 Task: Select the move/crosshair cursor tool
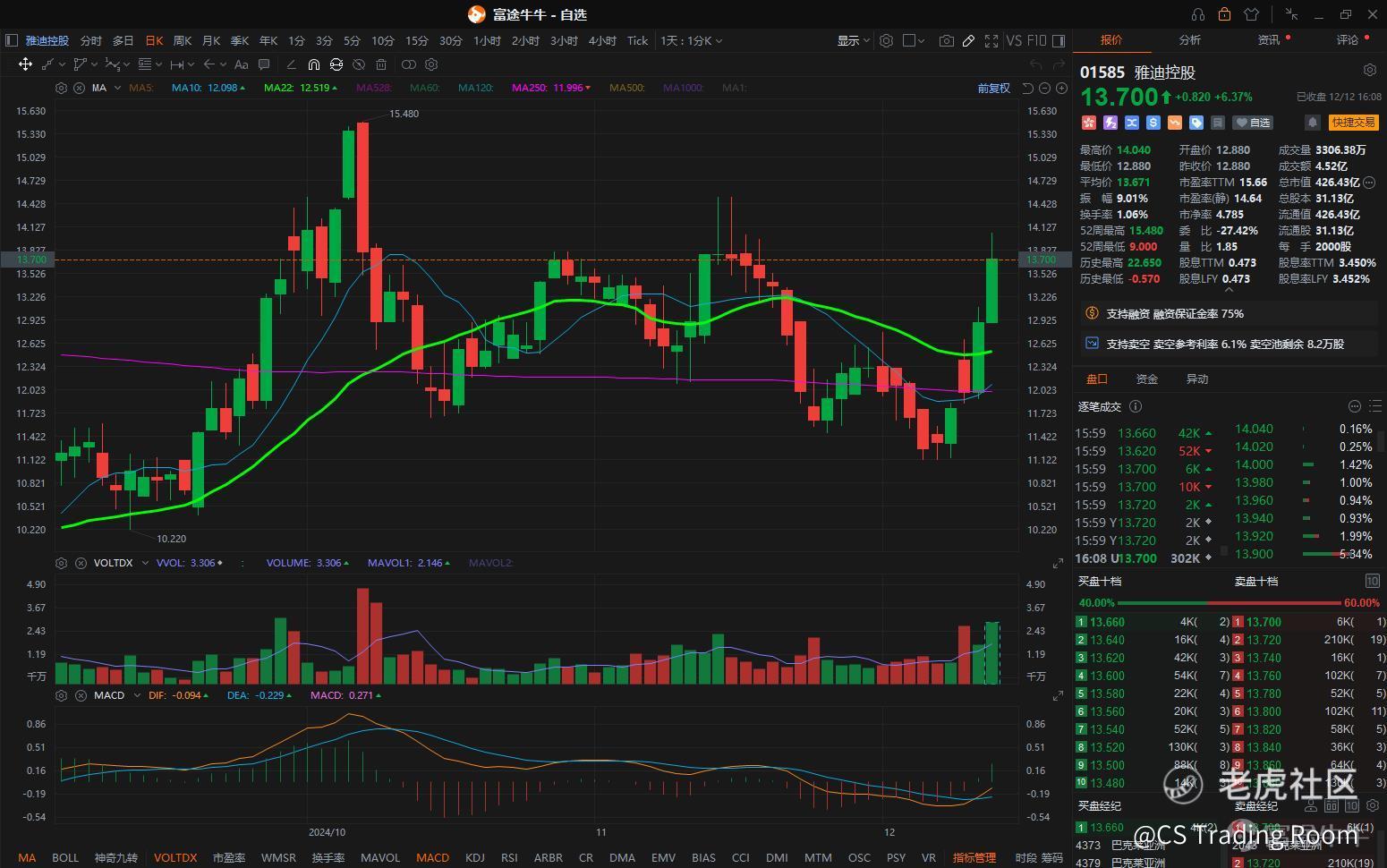click(25, 64)
